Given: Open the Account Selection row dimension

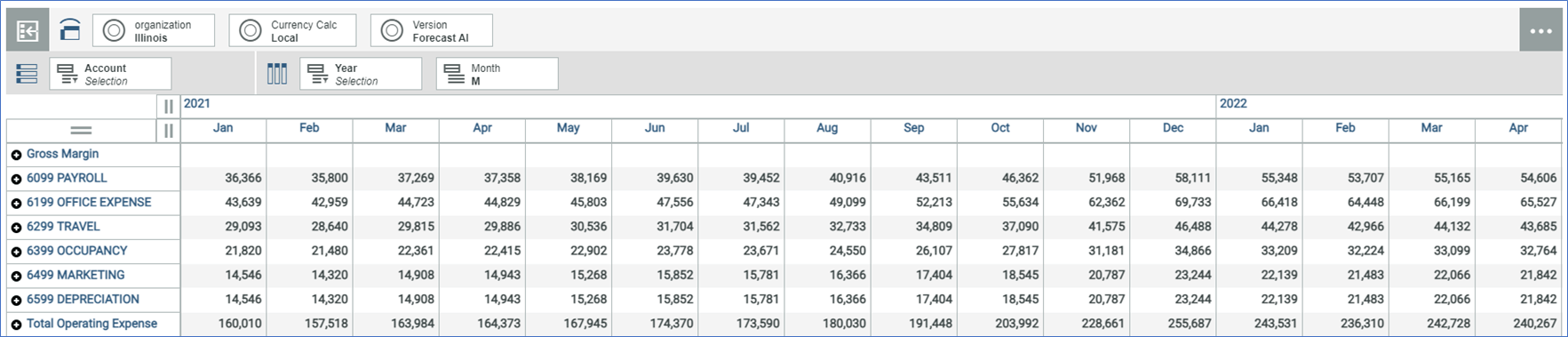Looking at the screenshot, I should [x=110, y=74].
